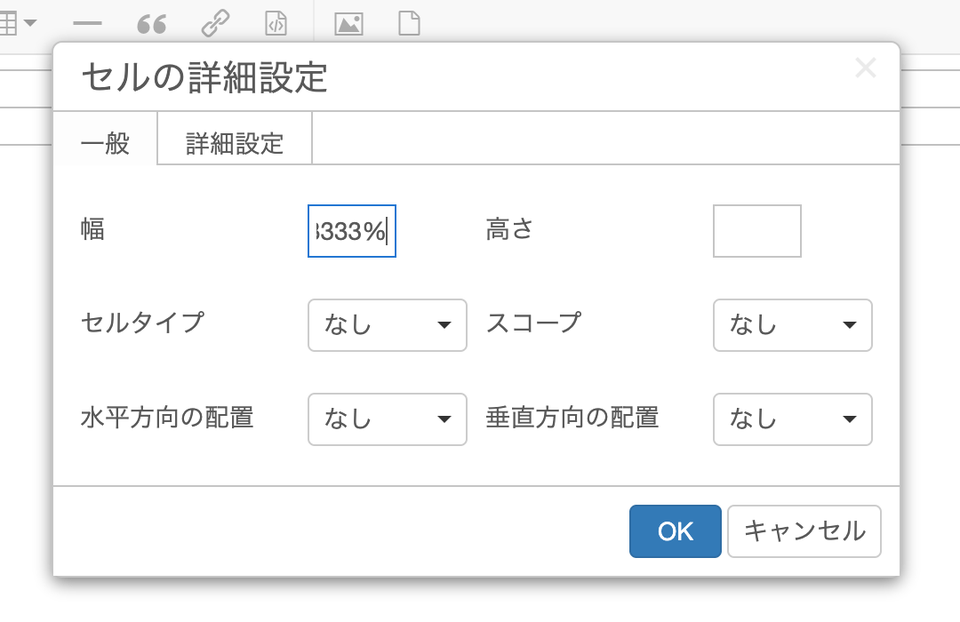Viewport: 960px width, 622px height.
Task: Confirm the dialog with OK
Action: coord(675,531)
